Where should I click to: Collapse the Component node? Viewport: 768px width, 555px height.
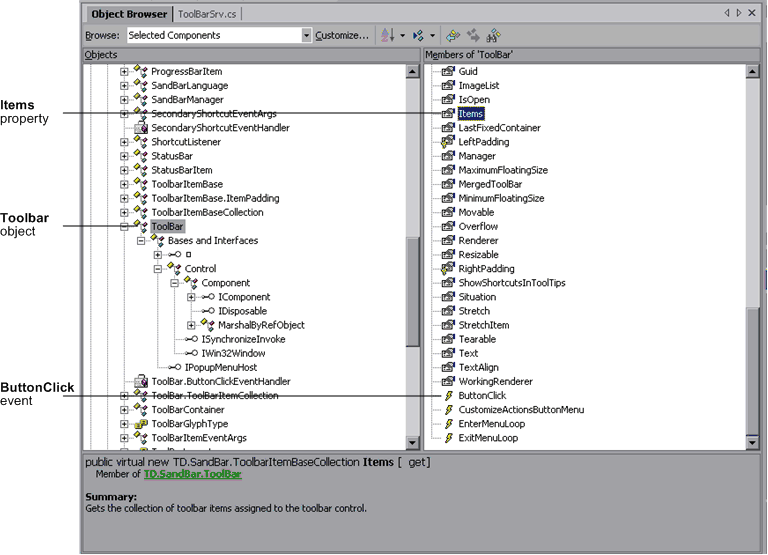(174, 283)
